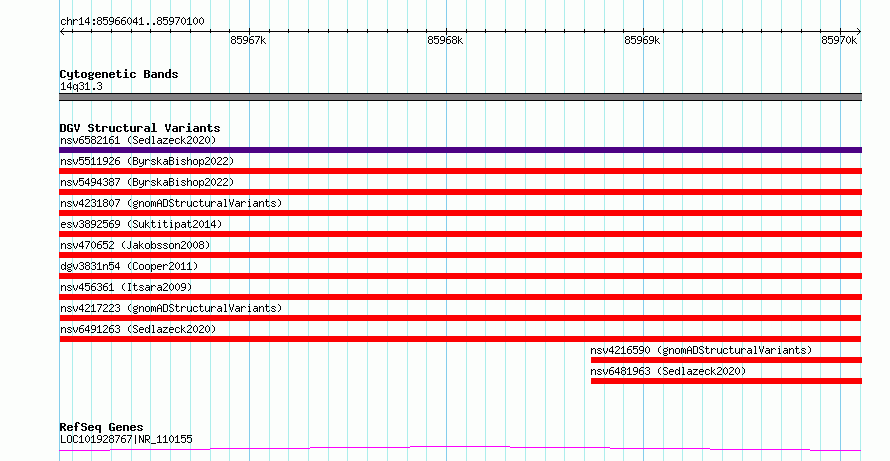
Task: Click the red nsv470652 variant bar
Action: coord(460,255)
